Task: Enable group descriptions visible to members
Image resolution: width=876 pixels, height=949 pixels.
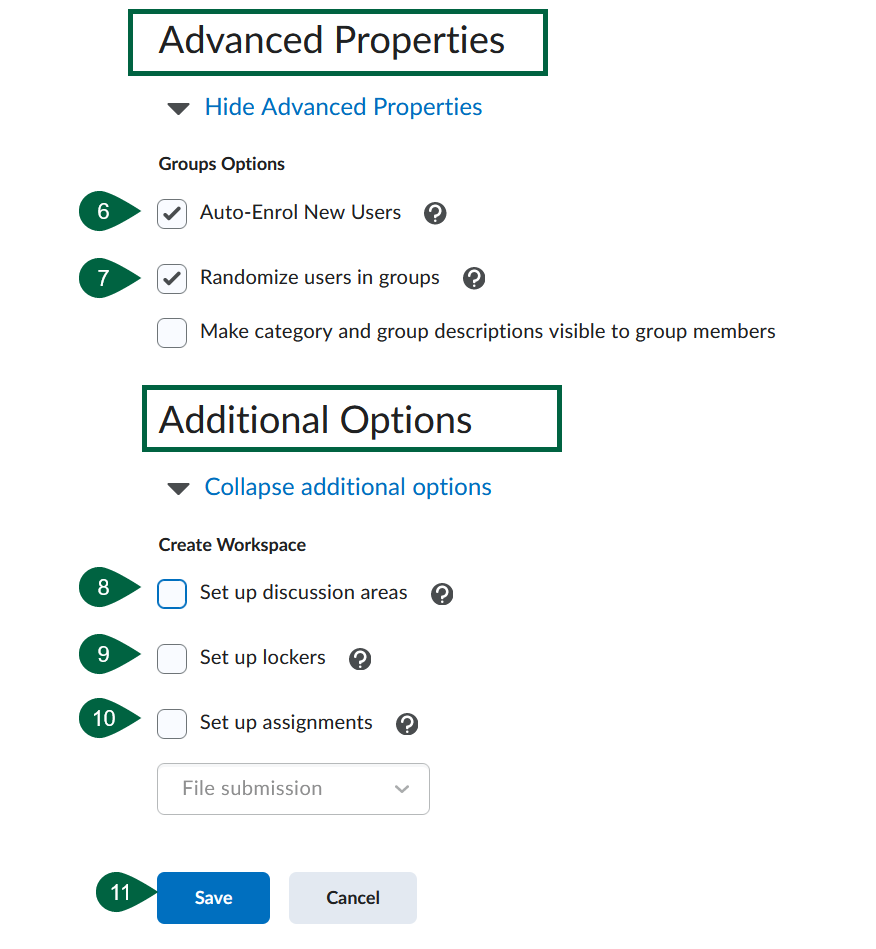Action: coord(171,331)
